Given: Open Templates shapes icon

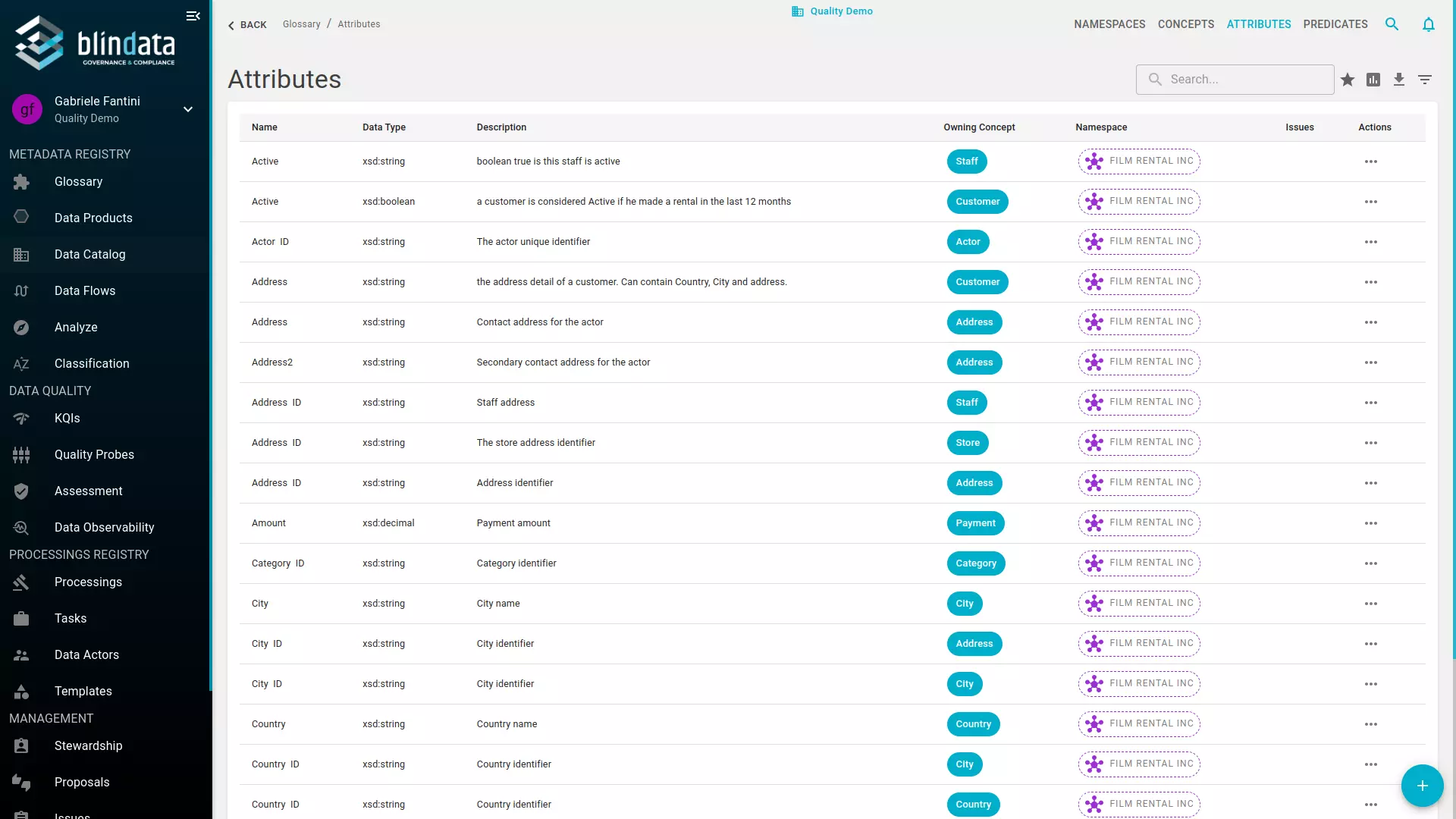Looking at the screenshot, I should 21,692.
